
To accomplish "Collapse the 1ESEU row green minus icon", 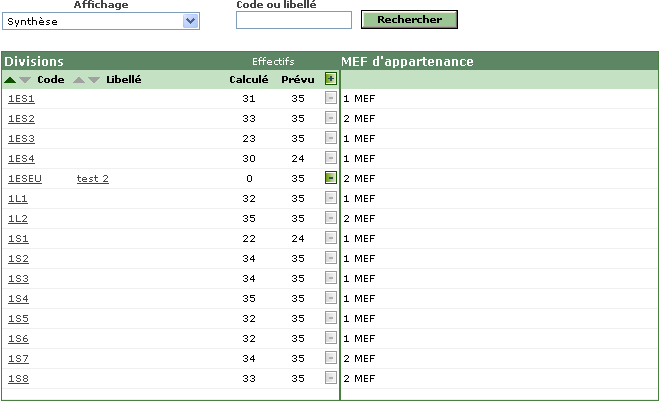I will 331,178.
